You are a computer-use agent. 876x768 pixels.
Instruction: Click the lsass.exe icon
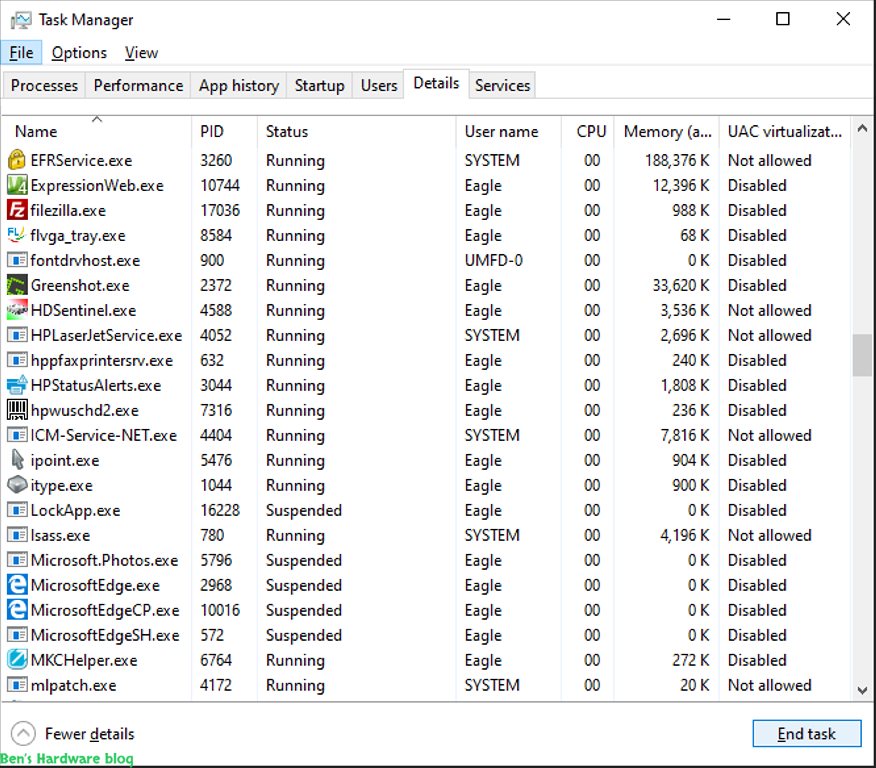[x=17, y=535]
